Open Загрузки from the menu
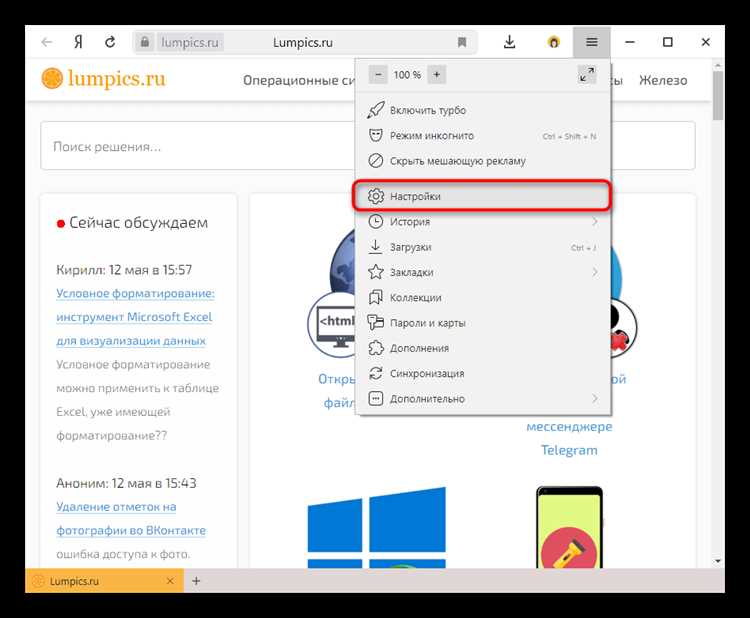Image resolution: width=750 pixels, height=618 pixels. [x=483, y=247]
